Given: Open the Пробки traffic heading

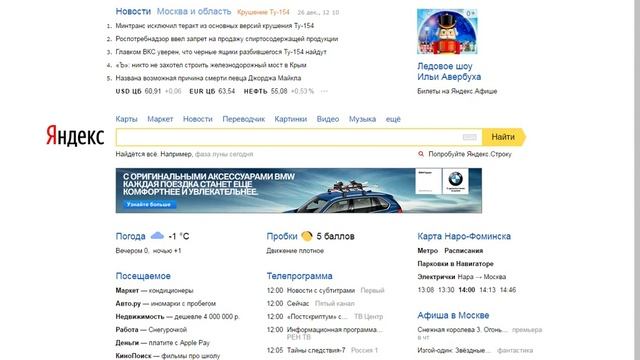Looking at the screenshot, I should pos(282,236).
